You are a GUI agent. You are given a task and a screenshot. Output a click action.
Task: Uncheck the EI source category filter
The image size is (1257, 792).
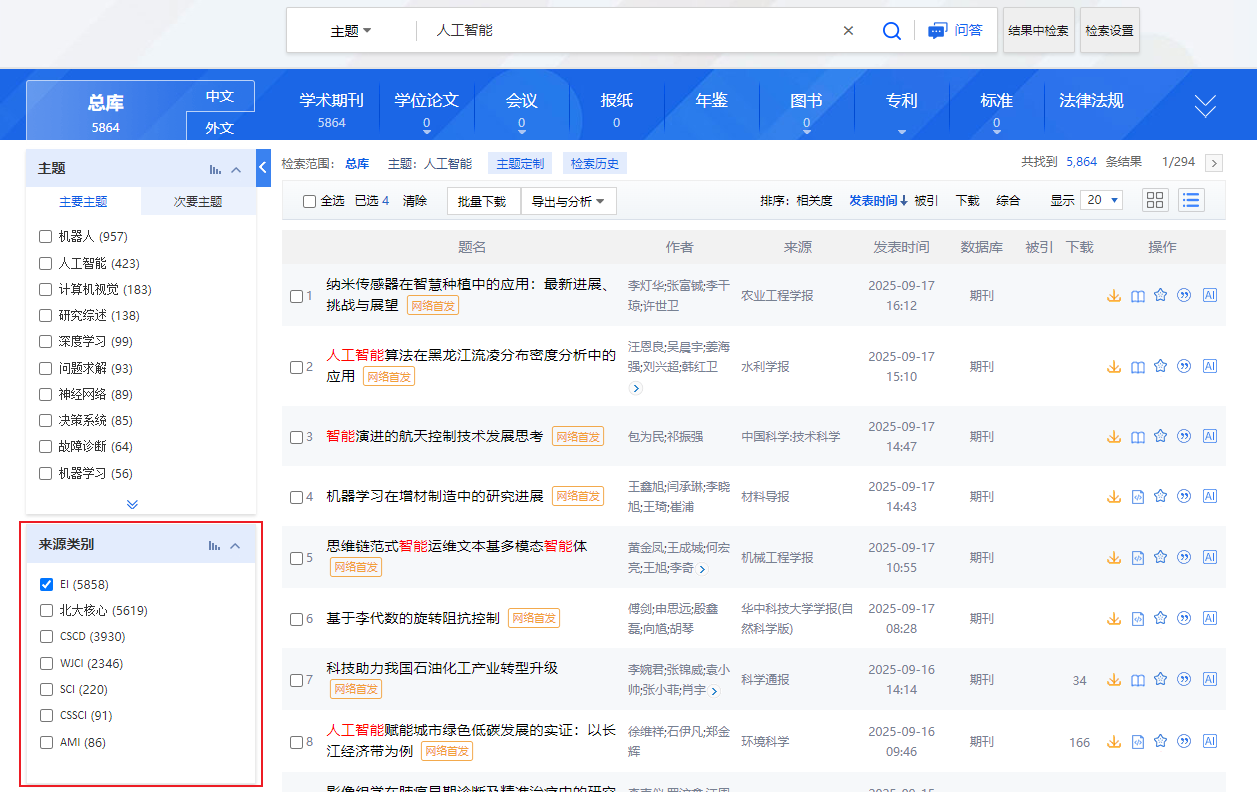[45, 584]
